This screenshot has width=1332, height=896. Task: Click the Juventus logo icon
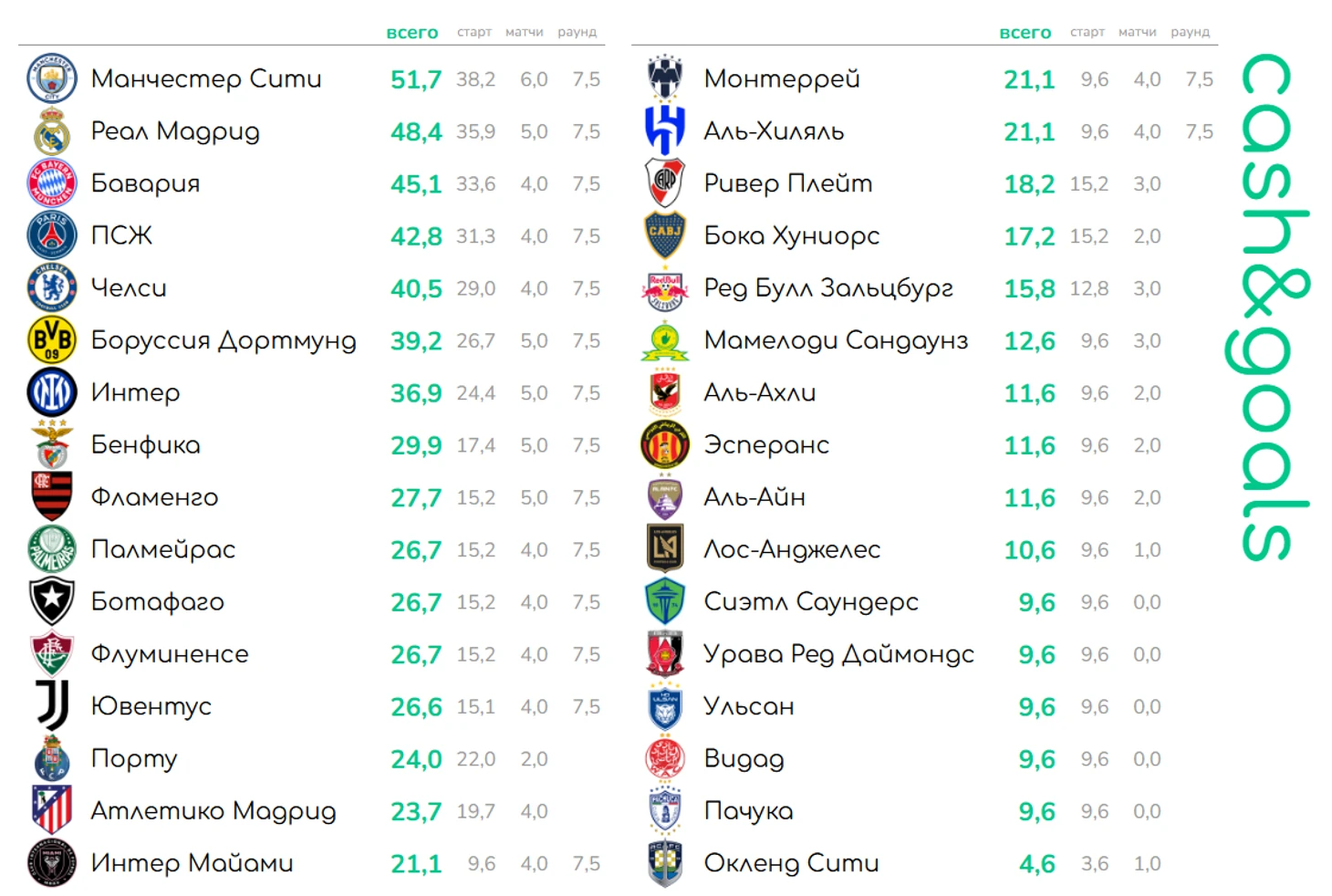52,705
